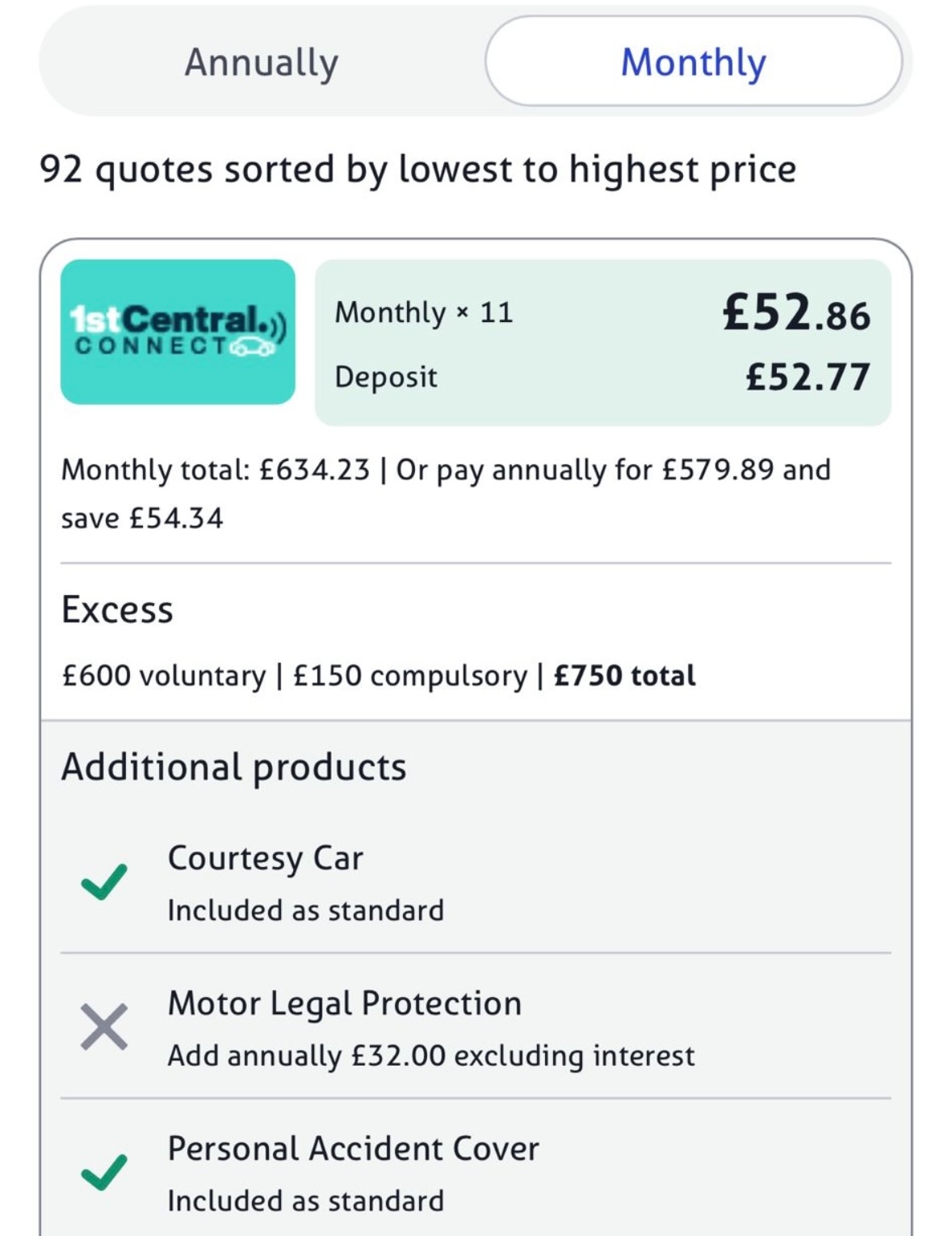Tap the £52.77 deposit amount
This screenshot has width=952, height=1236.
click(x=808, y=377)
